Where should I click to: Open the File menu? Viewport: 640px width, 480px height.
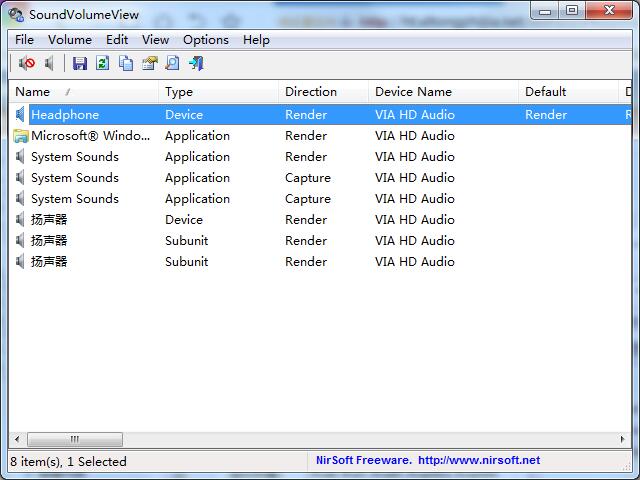(x=24, y=40)
